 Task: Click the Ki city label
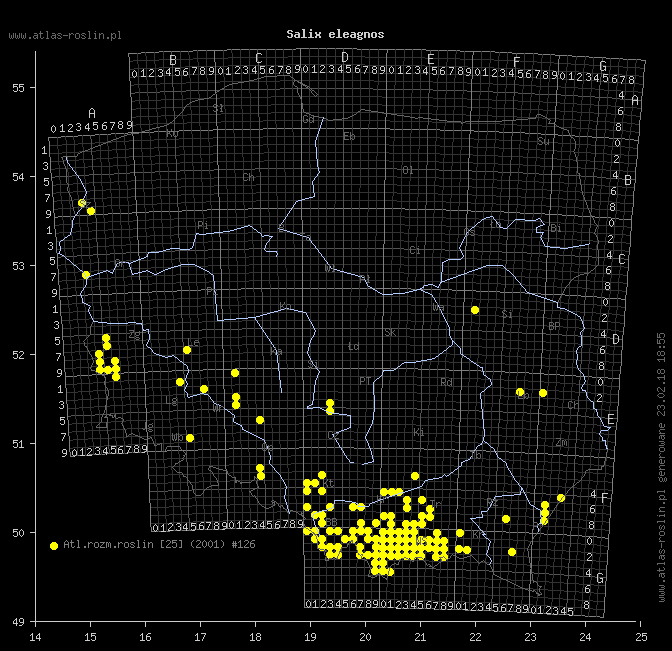(x=419, y=432)
